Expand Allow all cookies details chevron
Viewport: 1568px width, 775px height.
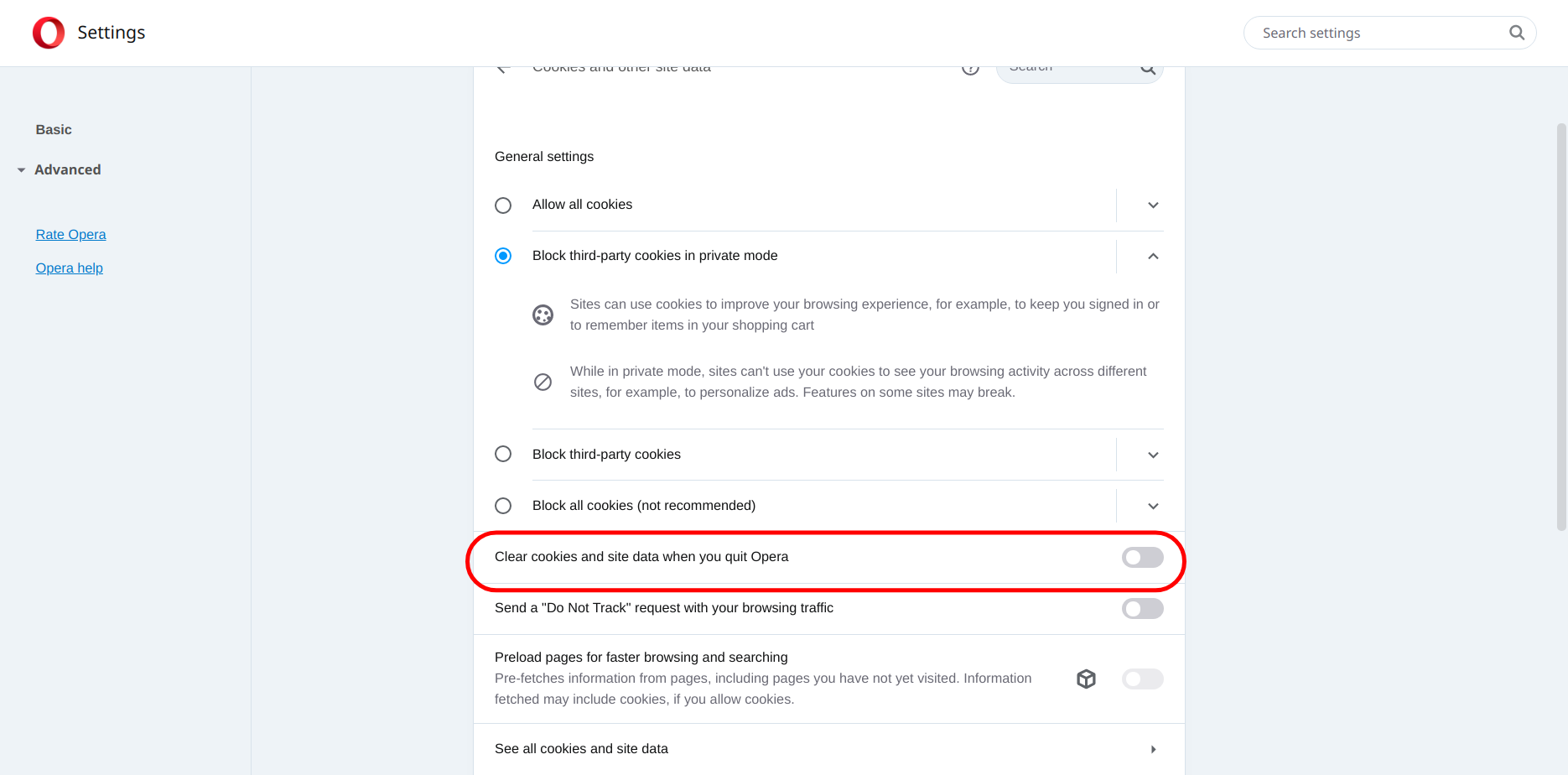pyautogui.click(x=1153, y=205)
